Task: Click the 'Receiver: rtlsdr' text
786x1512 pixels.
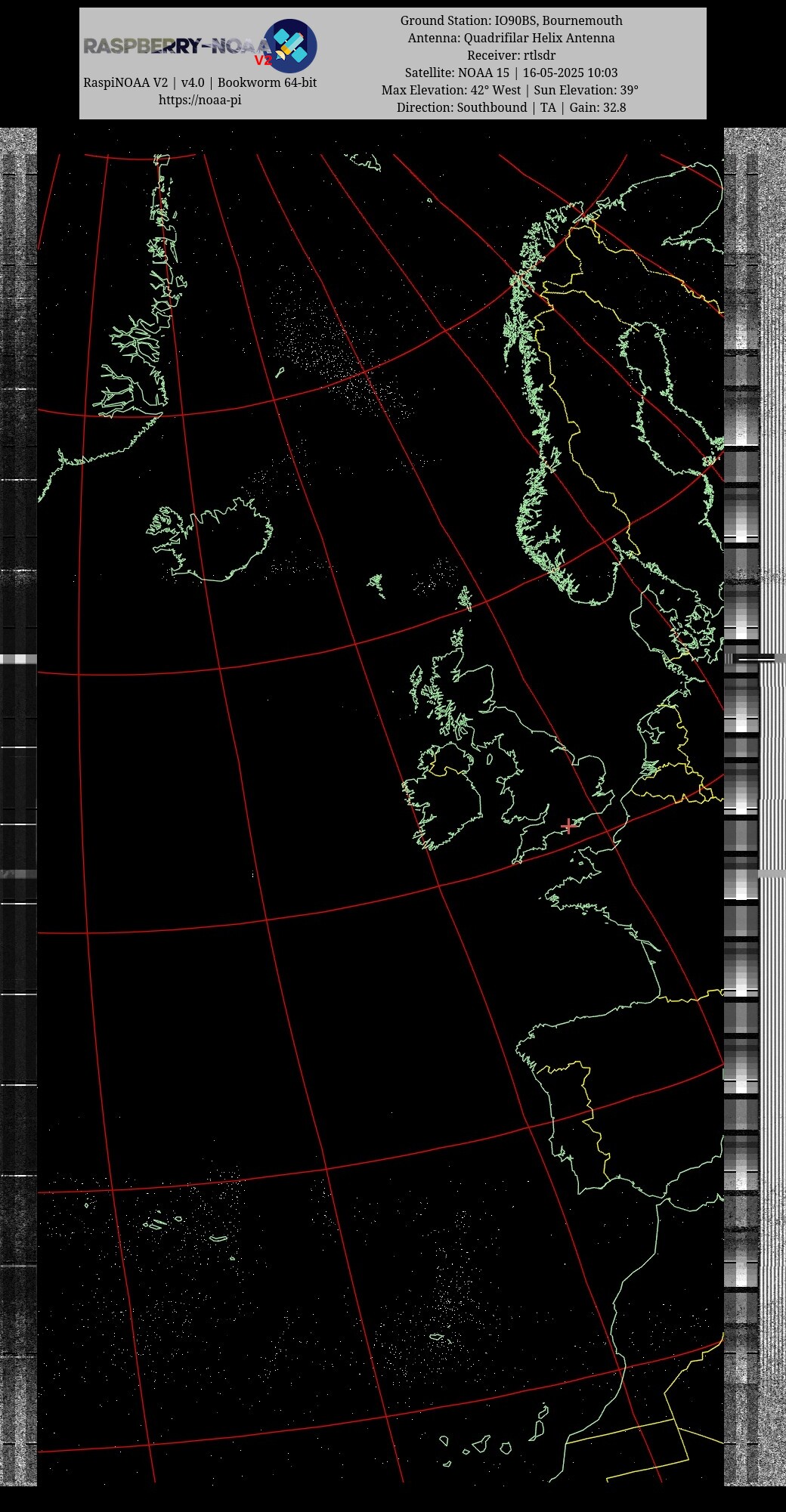Action: [x=511, y=55]
